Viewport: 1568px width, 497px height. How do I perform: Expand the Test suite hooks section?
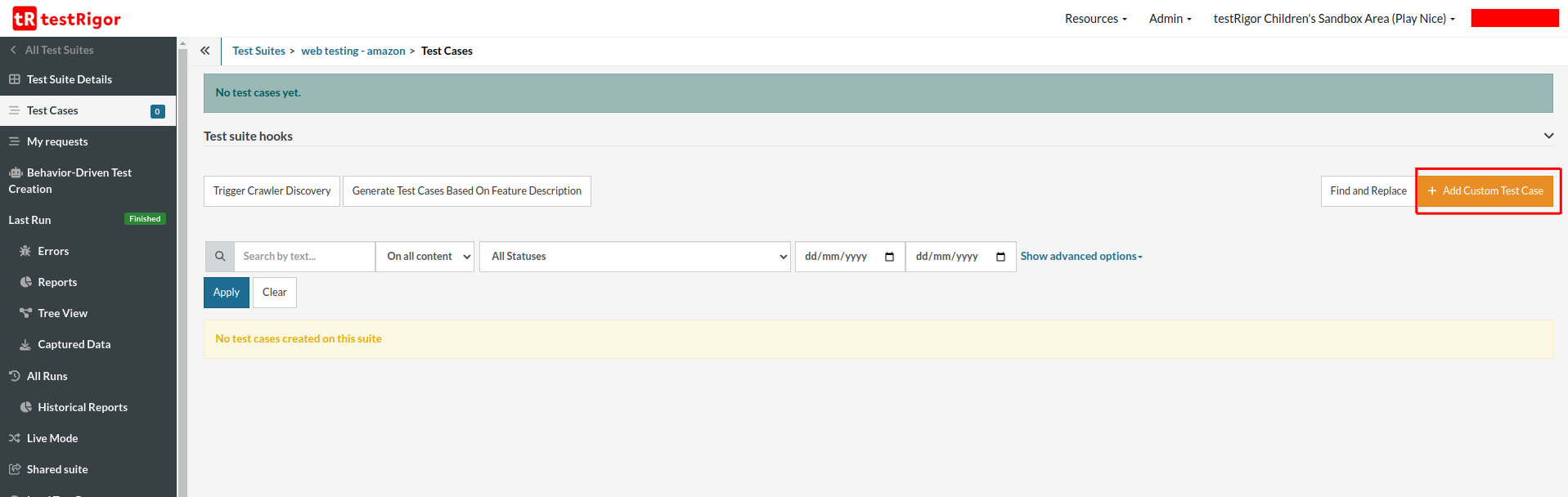[x=1548, y=136]
